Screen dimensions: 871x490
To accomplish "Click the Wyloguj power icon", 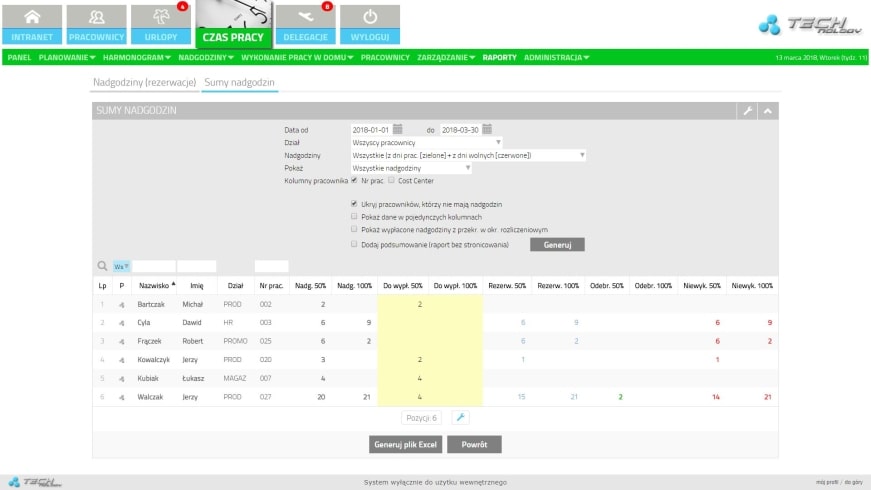I will tap(369, 24).
